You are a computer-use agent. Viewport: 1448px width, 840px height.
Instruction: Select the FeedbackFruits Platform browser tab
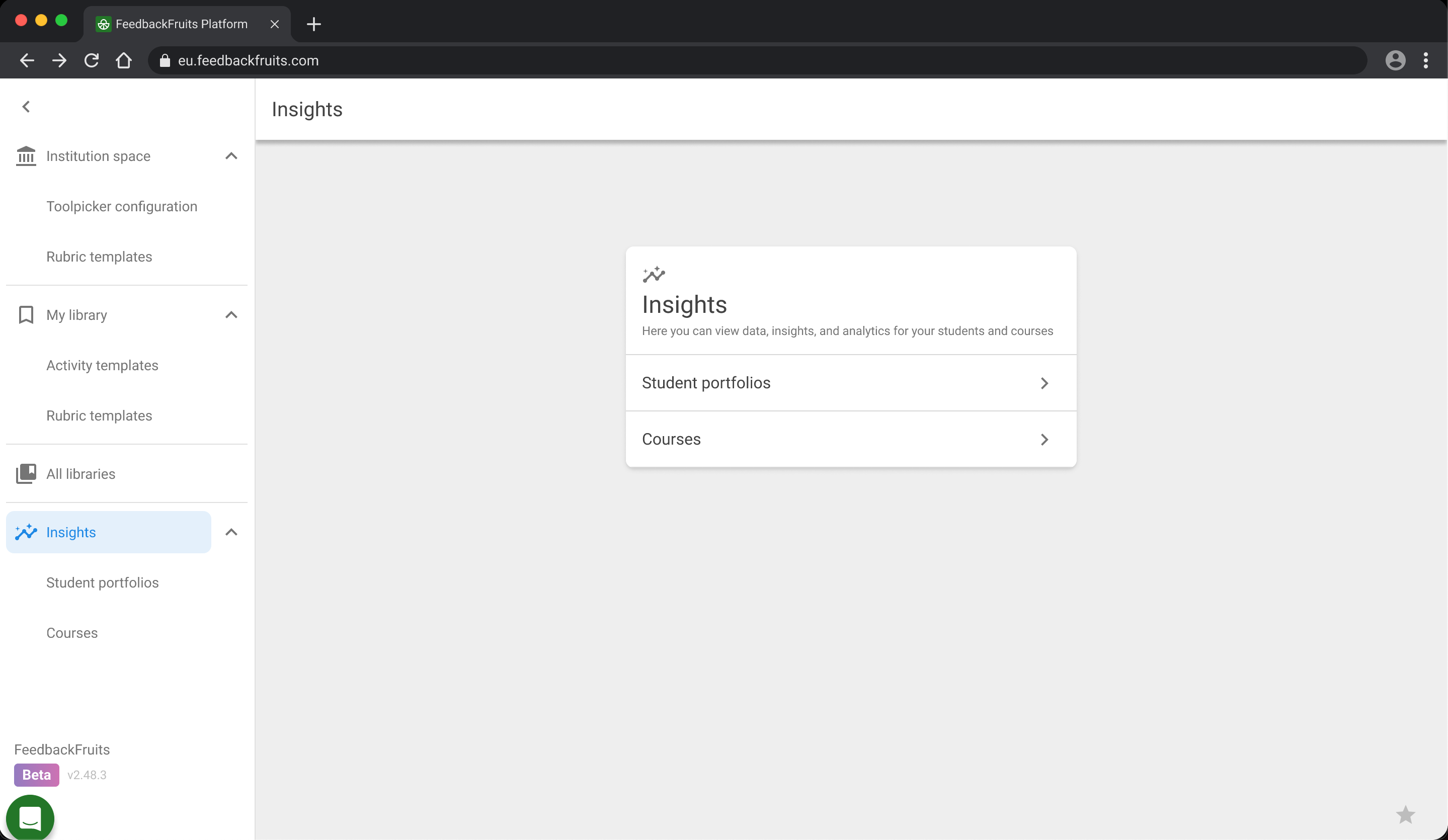187,24
